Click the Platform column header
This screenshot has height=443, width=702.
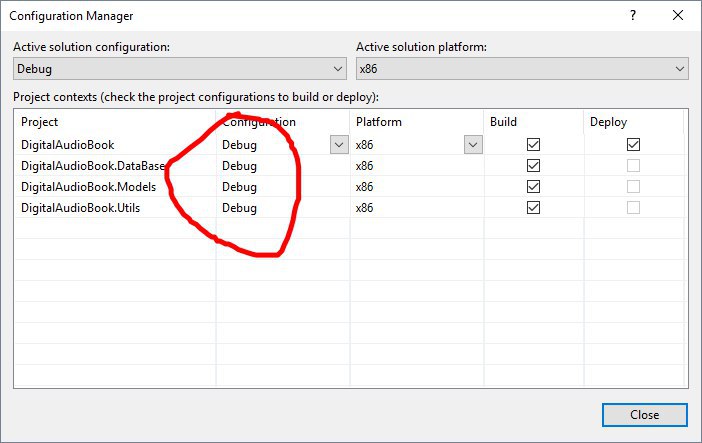click(417, 122)
